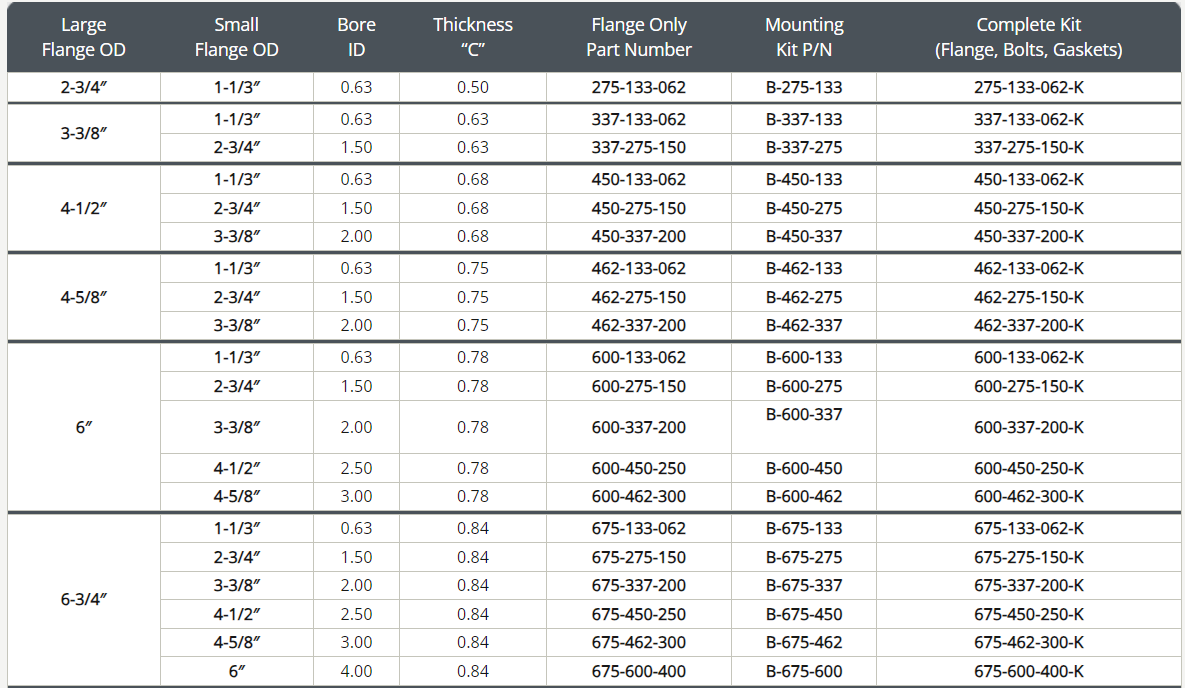The width and height of the screenshot is (1185, 688).
Task: Click complete kit 600-462-300-K
Action: (1029, 497)
